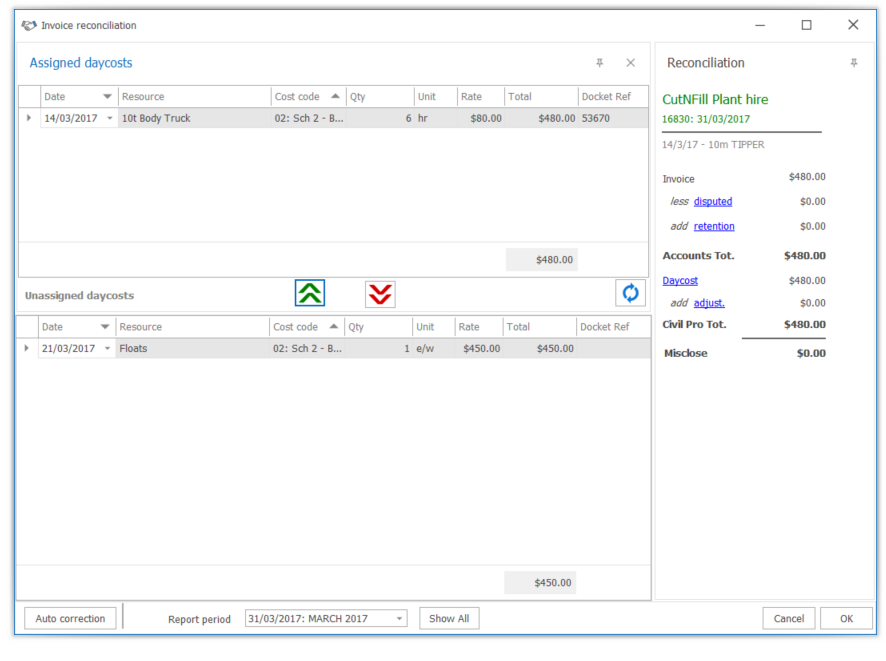Expand the 10t Body Truck row
Screen dimensions: 886x661
[x=29, y=118]
